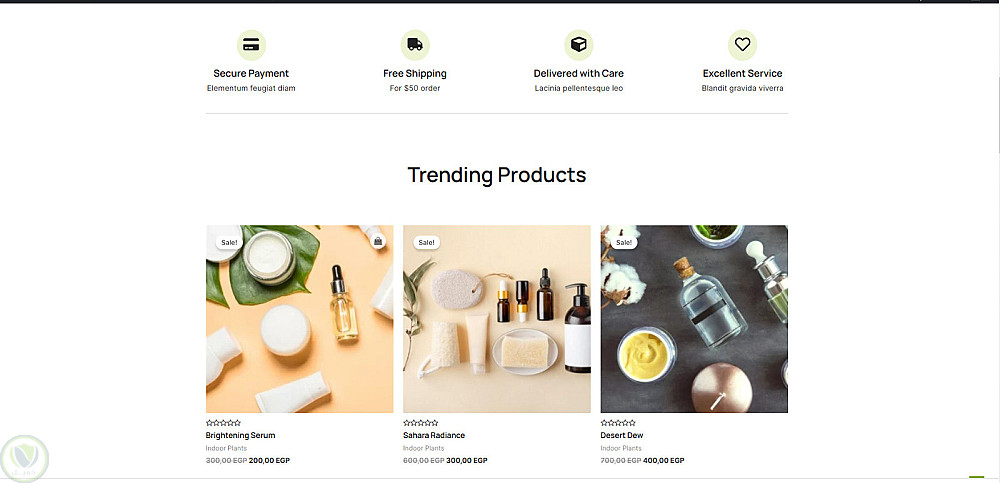Click the star rating under Desert Dew

coord(618,422)
